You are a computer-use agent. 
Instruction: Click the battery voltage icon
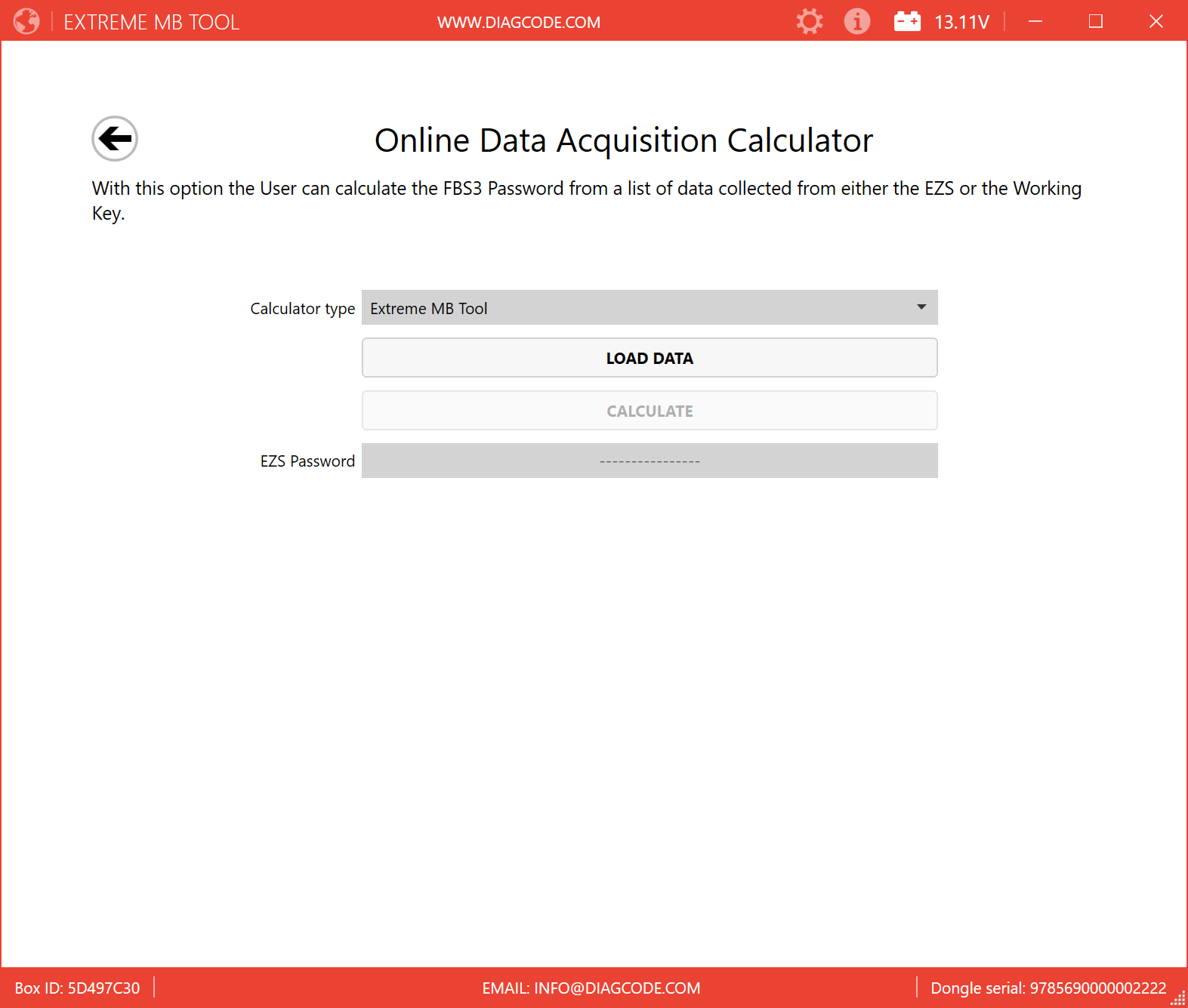pyautogui.click(x=907, y=21)
